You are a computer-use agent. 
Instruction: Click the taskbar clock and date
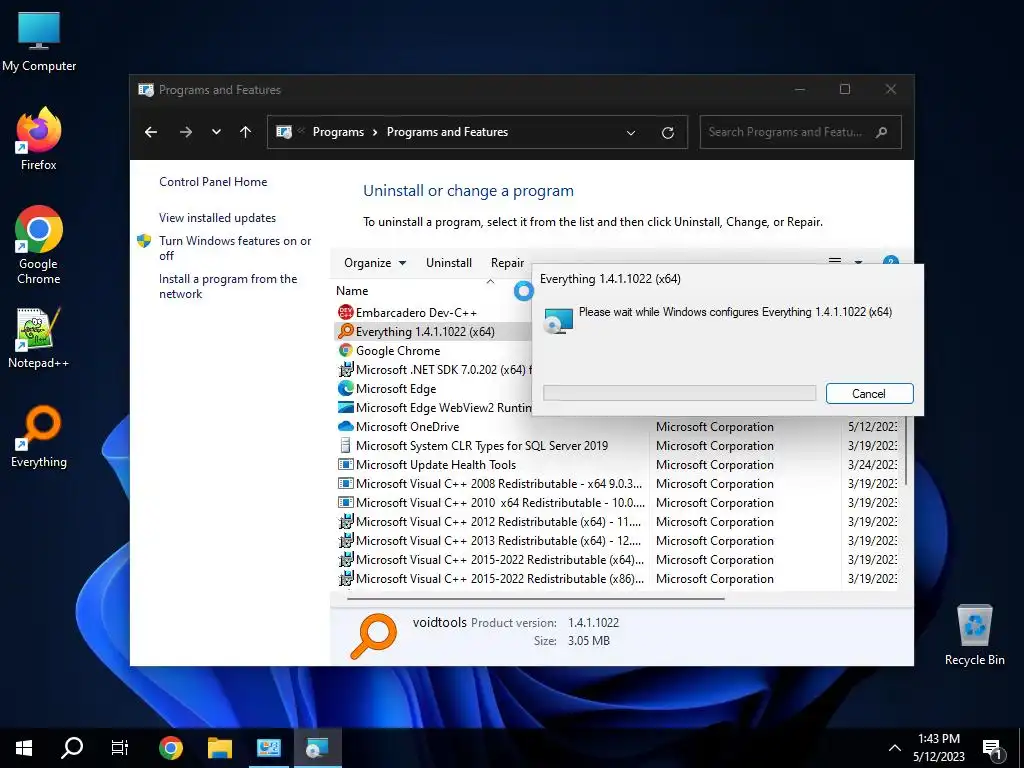coord(938,748)
